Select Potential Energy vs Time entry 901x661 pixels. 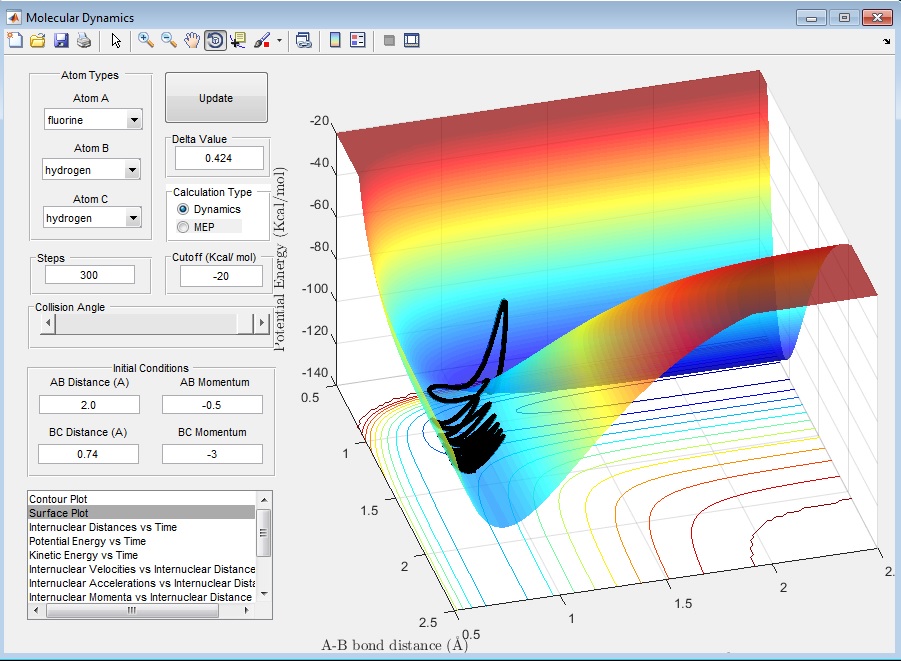(88, 541)
